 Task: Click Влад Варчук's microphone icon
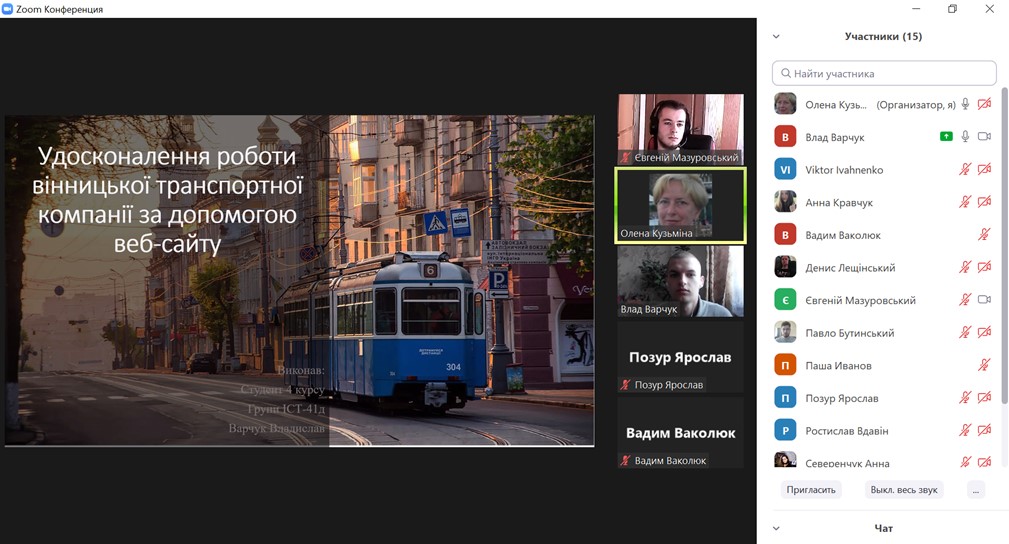pyautogui.click(x=965, y=137)
